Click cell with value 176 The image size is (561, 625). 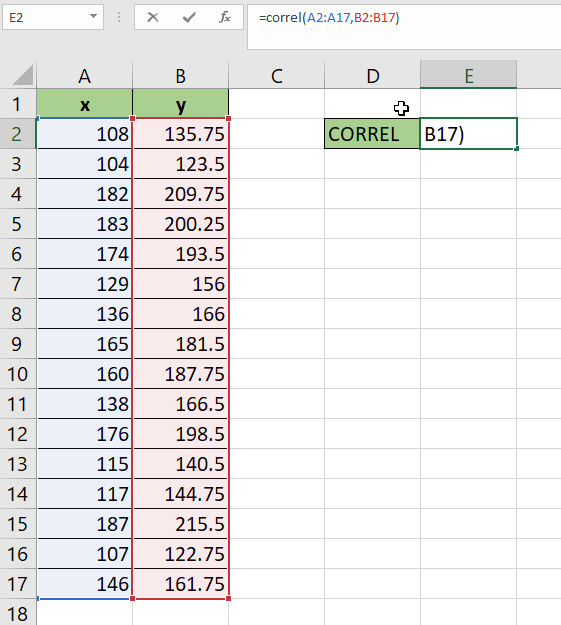click(x=85, y=434)
